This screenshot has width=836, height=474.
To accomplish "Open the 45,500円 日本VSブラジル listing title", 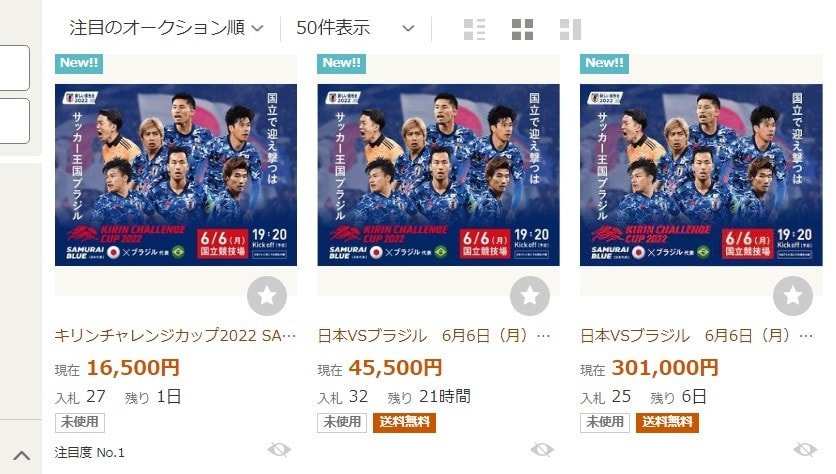I will 433,335.
